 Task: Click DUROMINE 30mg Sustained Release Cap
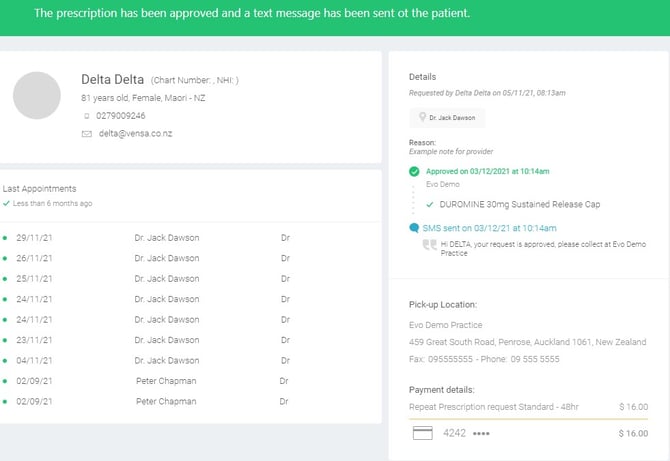click(520, 205)
